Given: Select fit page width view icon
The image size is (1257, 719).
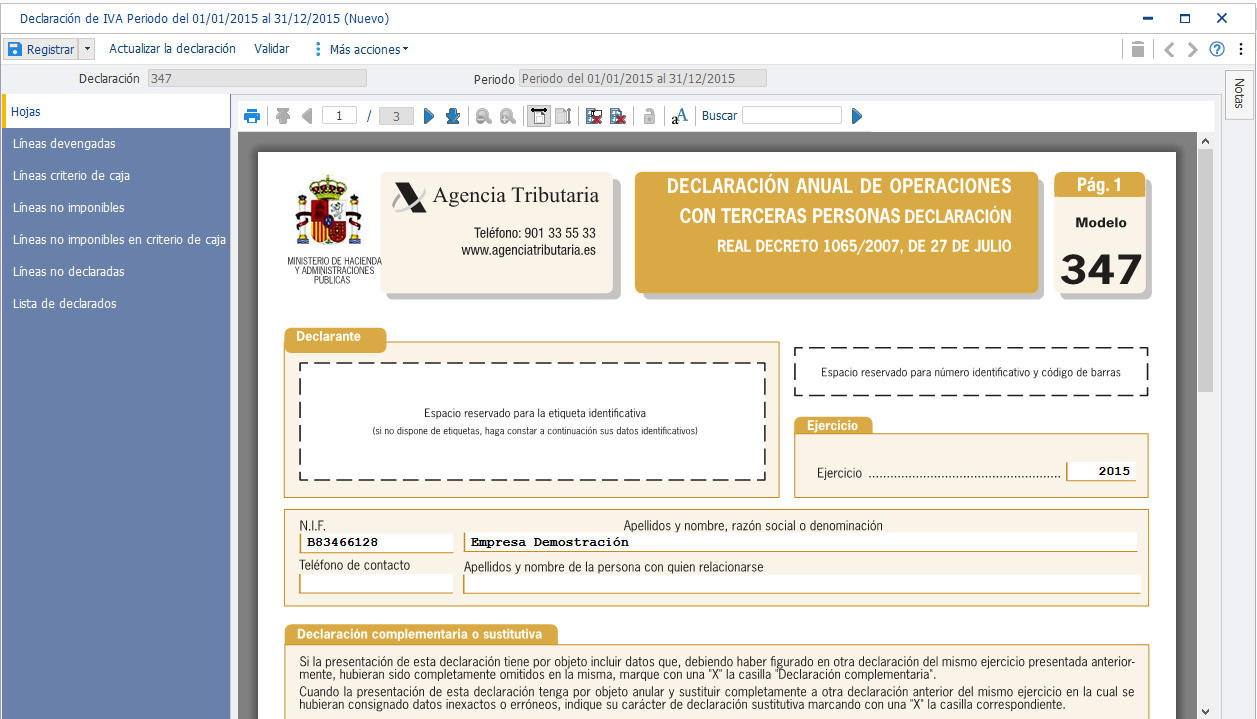Looking at the screenshot, I should click(x=538, y=116).
